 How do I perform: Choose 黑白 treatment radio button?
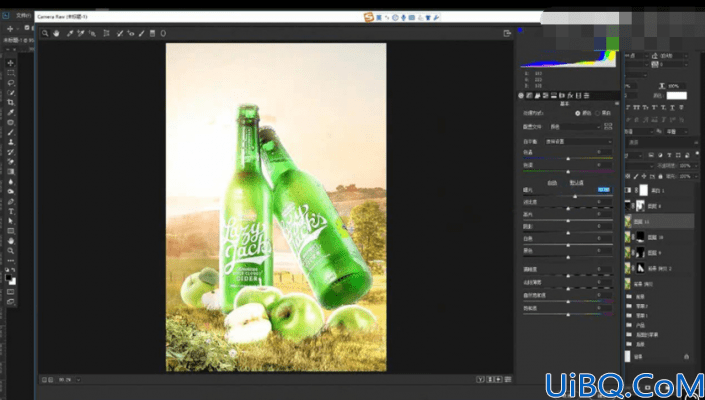(597, 113)
